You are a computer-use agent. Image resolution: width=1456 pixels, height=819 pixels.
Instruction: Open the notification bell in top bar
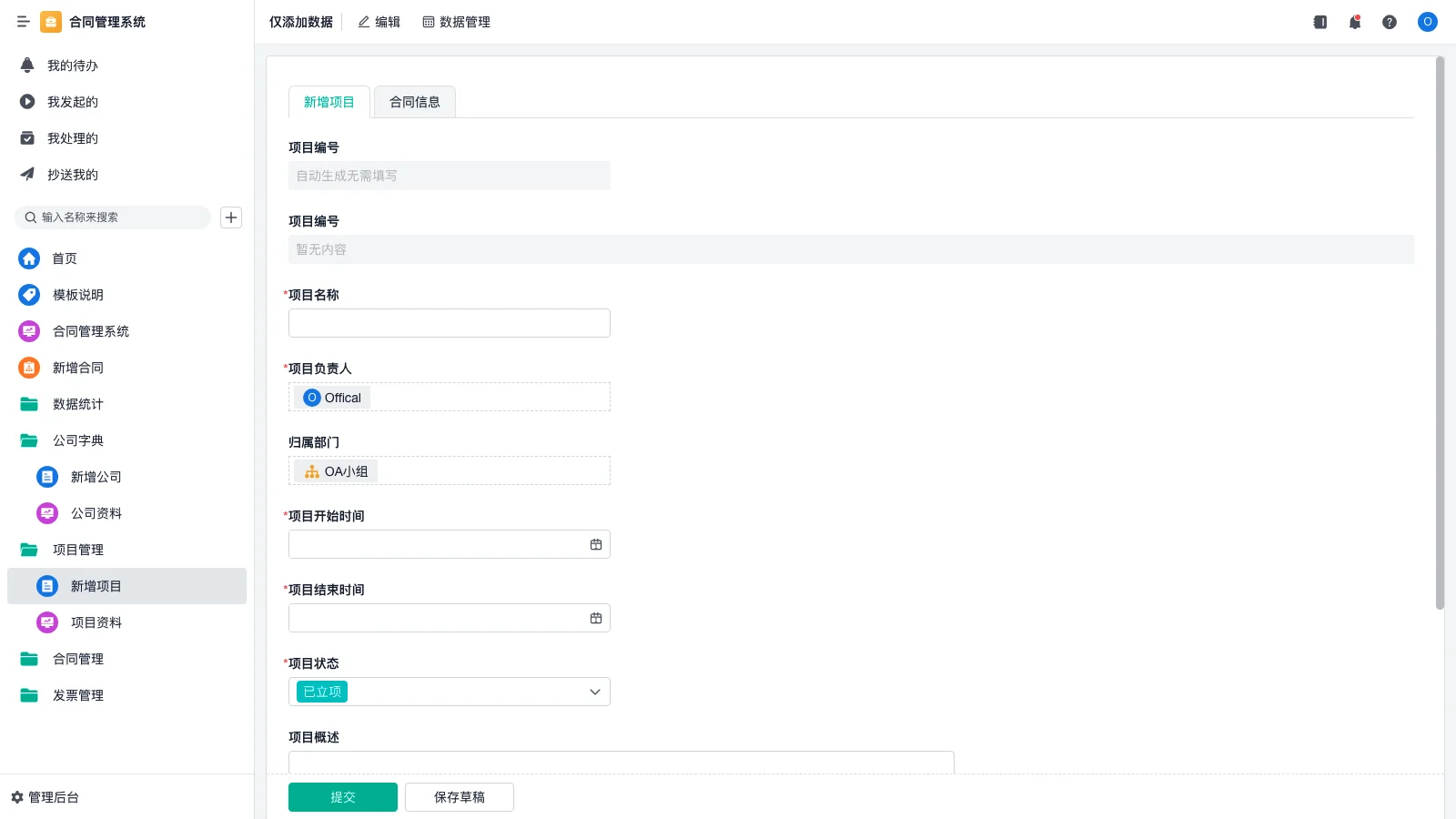(1354, 22)
